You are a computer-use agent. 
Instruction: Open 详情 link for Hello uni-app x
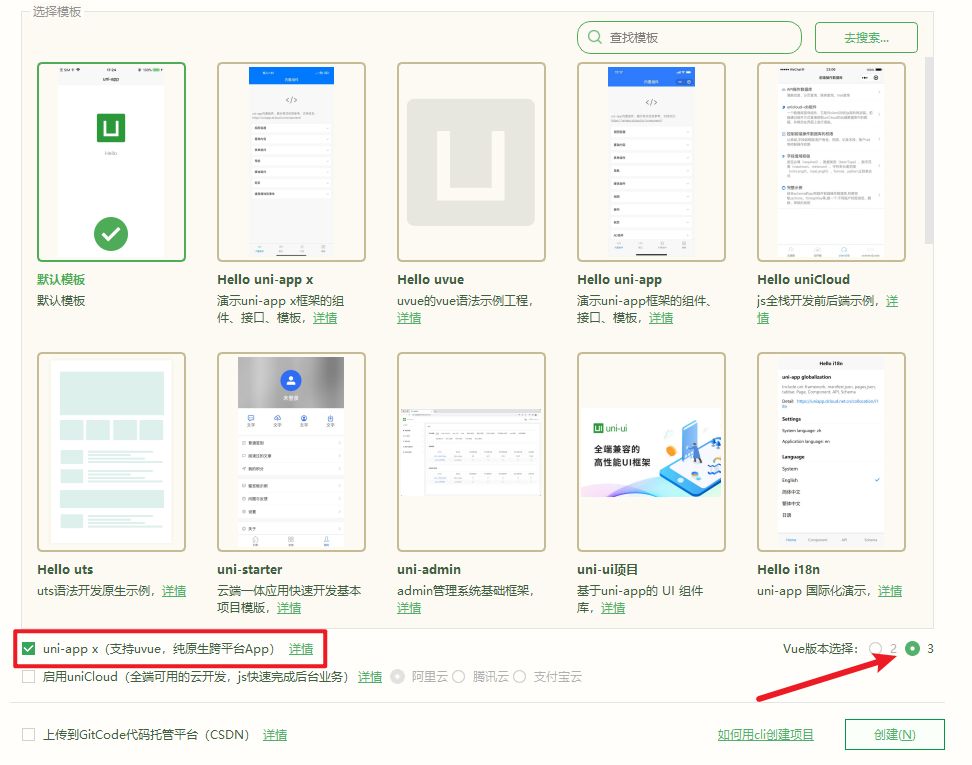tap(325, 318)
